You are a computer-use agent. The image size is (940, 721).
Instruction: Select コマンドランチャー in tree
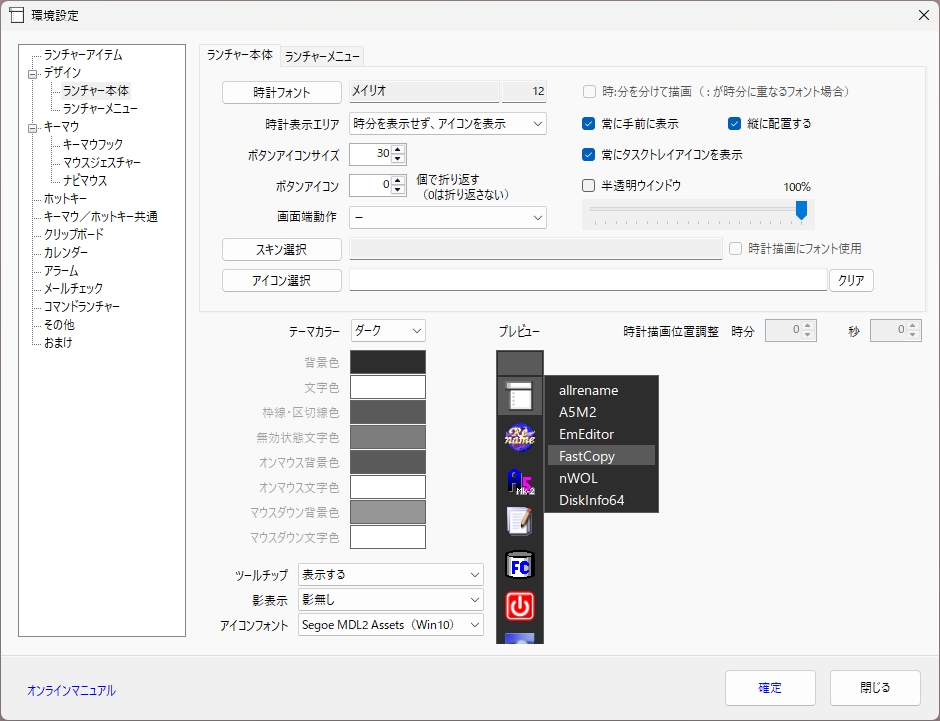point(82,307)
